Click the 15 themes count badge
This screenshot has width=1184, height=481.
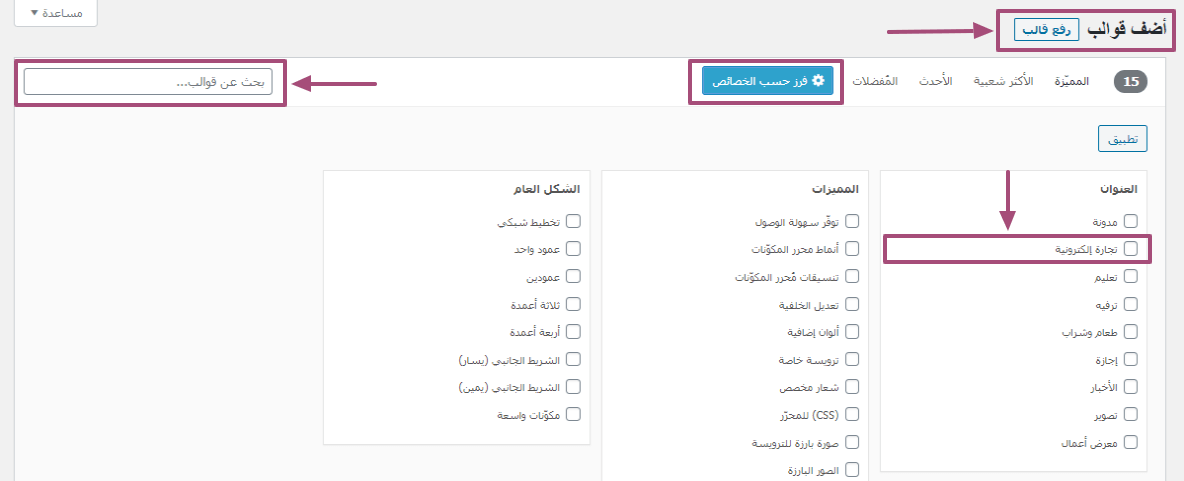coord(1130,82)
